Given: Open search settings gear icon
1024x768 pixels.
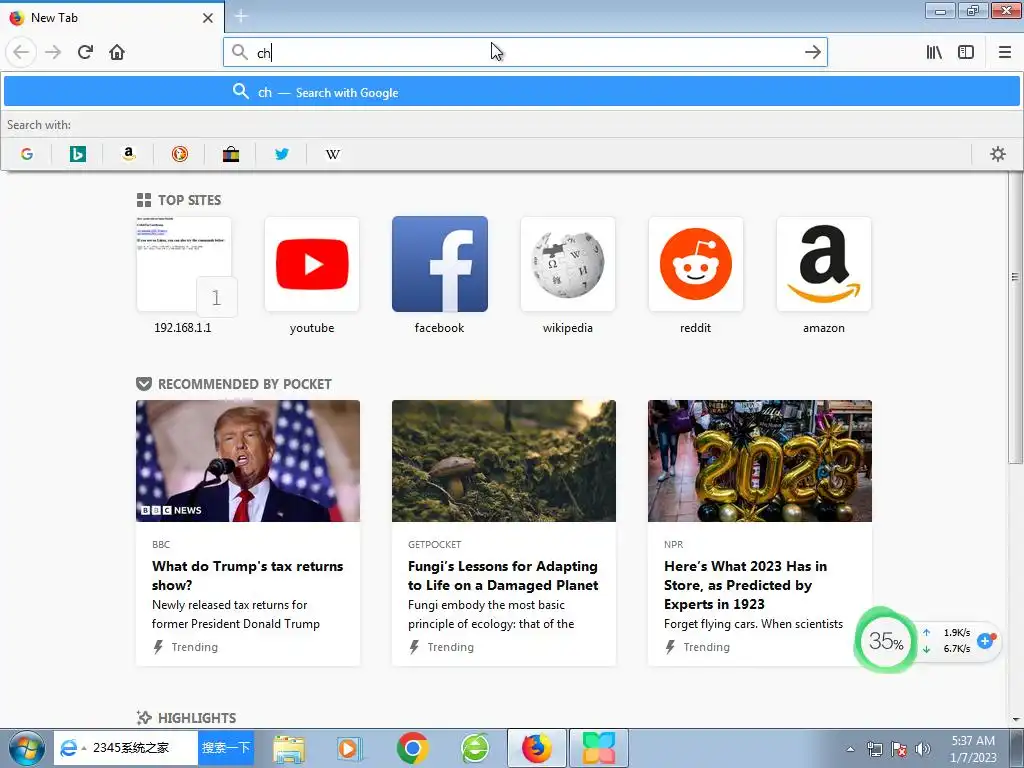Looking at the screenshot, I should click(x=997, y=154).
